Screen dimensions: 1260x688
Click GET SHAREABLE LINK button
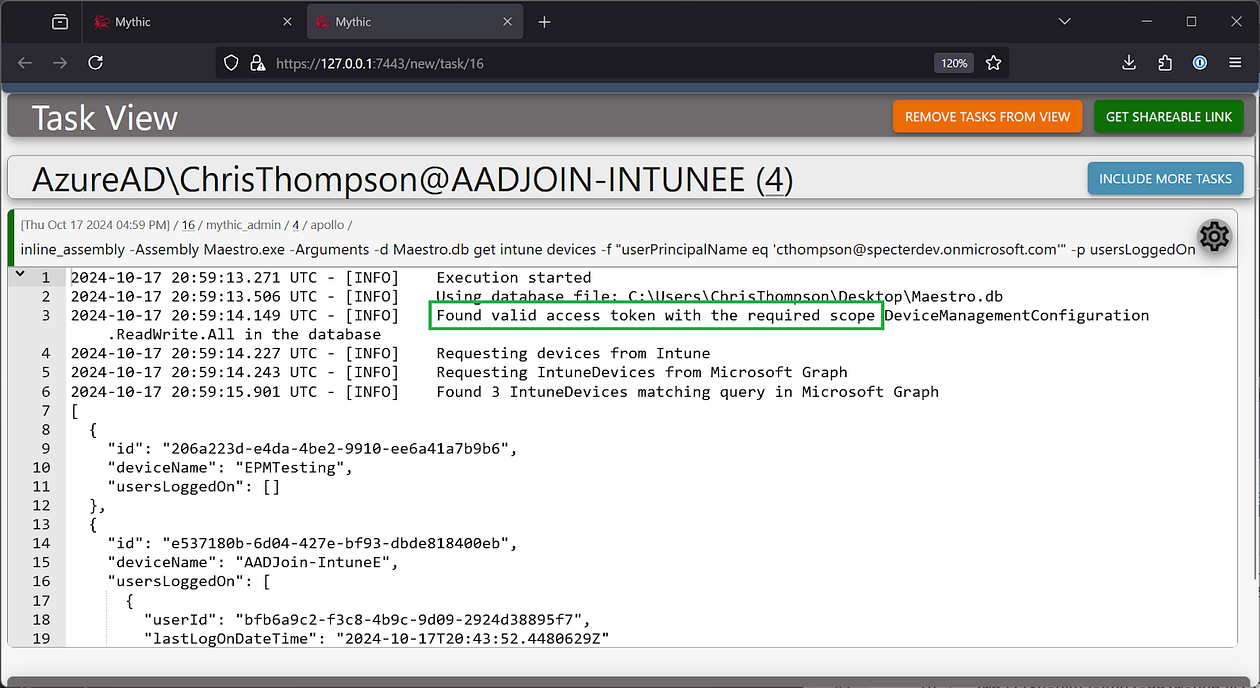click(1169, 117)
